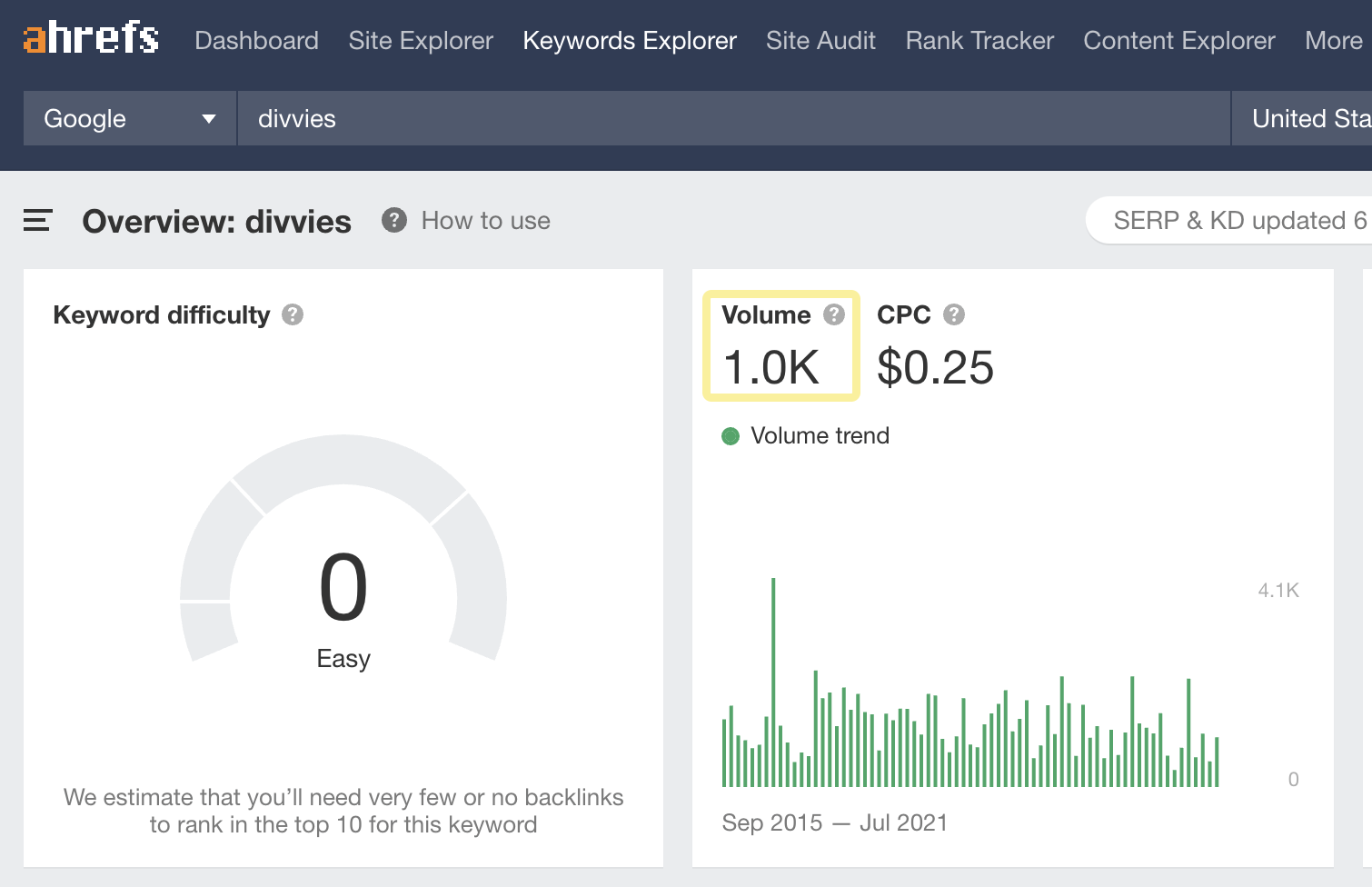This screenshot has height=887, width=1372.
Task: Click help icon beside How to use
Action: (x=393, y=221)
